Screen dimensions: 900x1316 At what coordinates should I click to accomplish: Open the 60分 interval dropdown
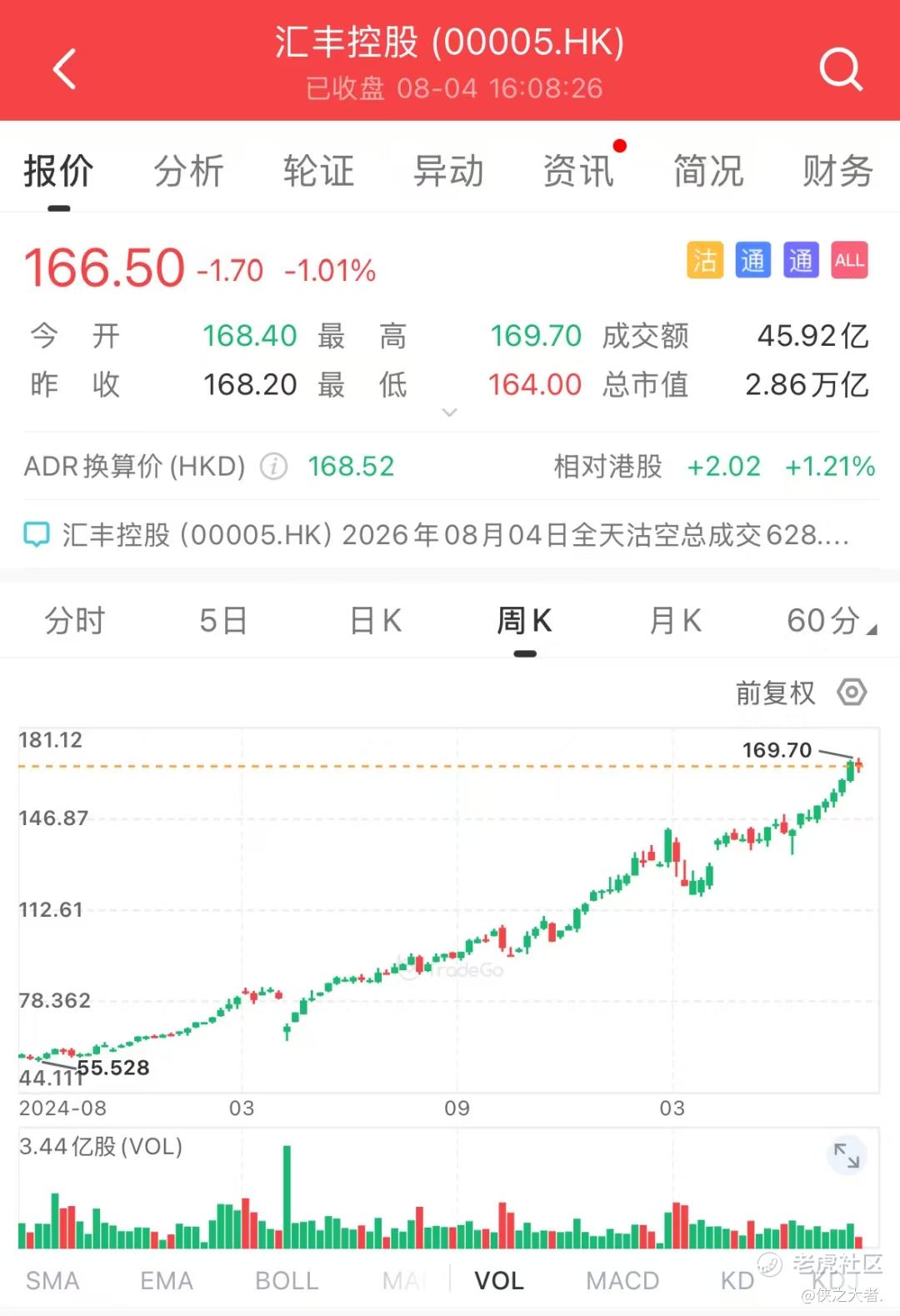click(831, 621)
